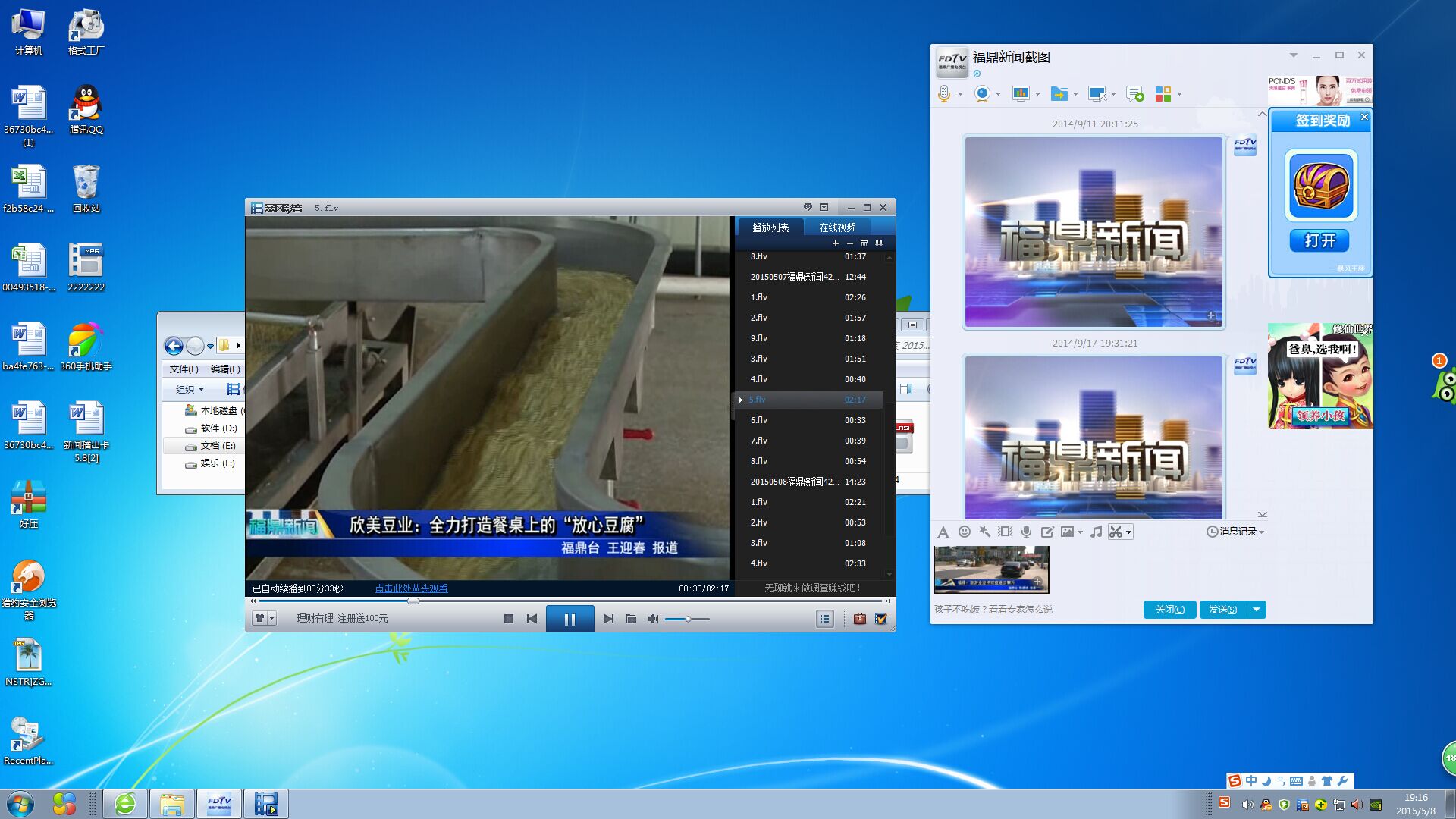The height and width of the screenshot is (819, 1456).
Task: Stop playback in Baofeng player
Action: click(509, 619)
